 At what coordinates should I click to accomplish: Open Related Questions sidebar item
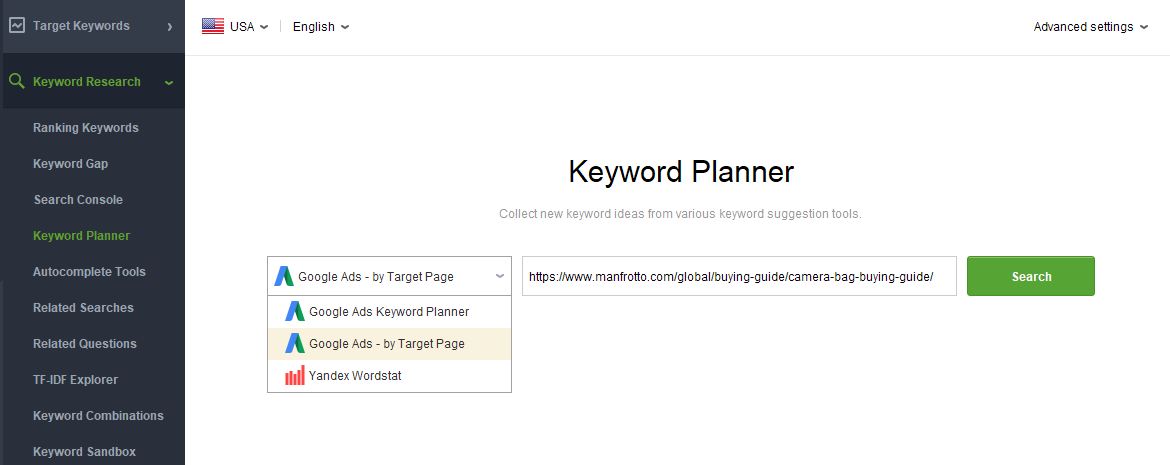pyautogui.click(x=85, y=343)
